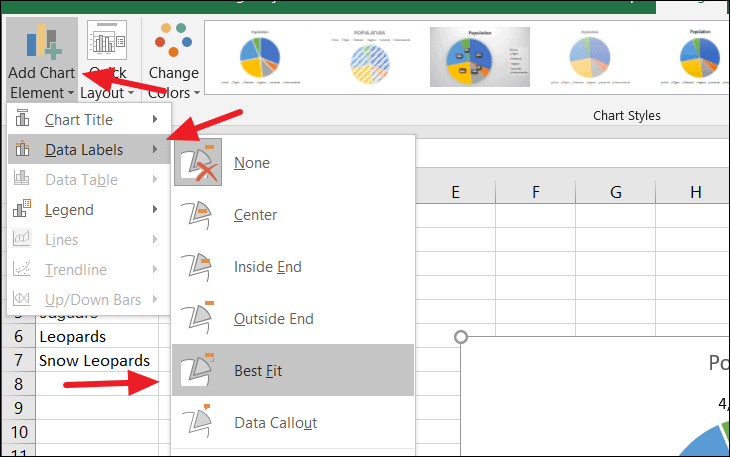730x457 pixels.
Task: Choose Best Fit data label position
Action: (293, 370)
